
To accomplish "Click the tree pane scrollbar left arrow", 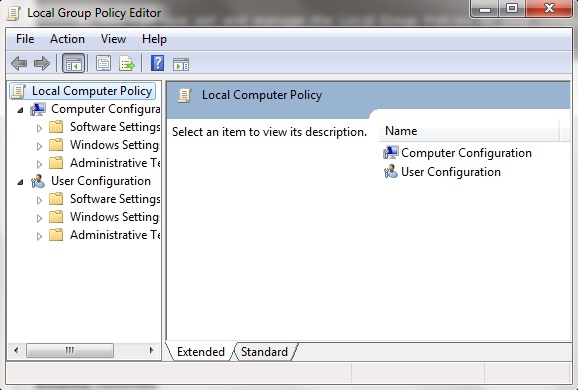I will 15,350.
